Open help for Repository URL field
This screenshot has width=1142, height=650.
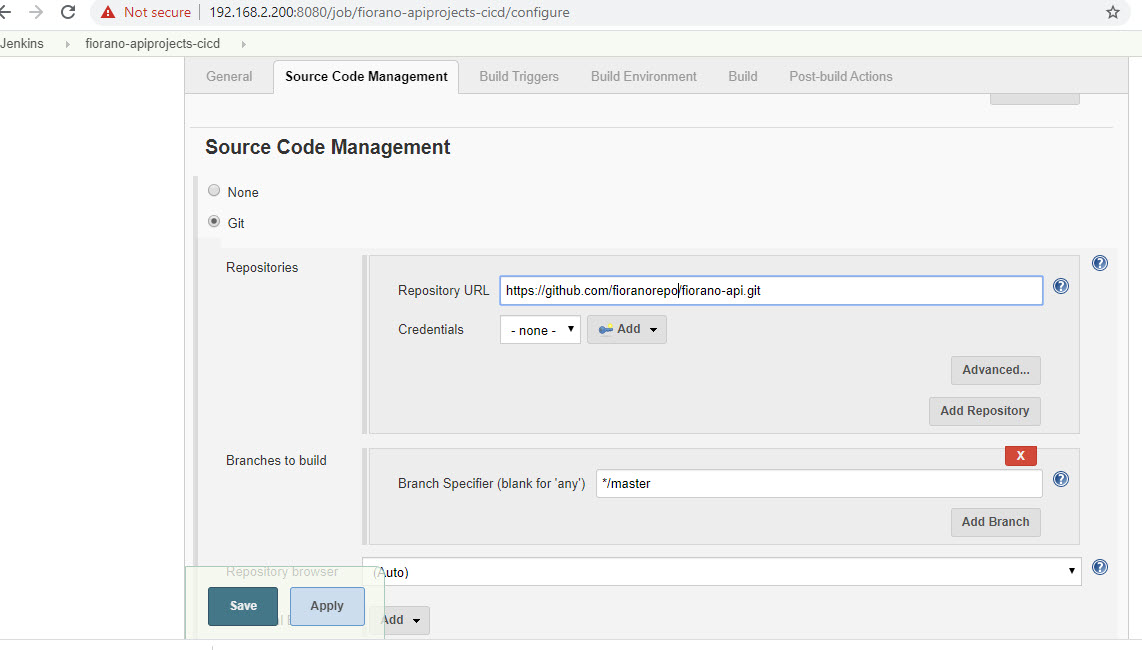[1060, 286]
